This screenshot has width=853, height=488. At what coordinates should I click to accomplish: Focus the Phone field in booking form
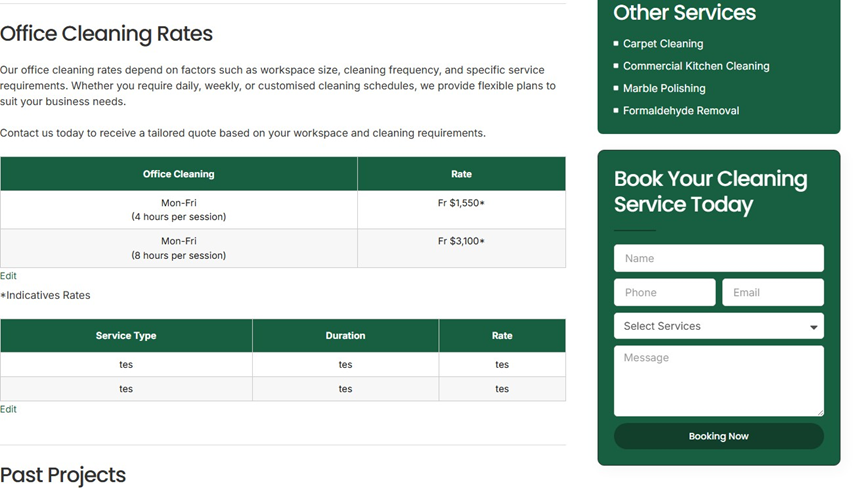tap(664, 292)
